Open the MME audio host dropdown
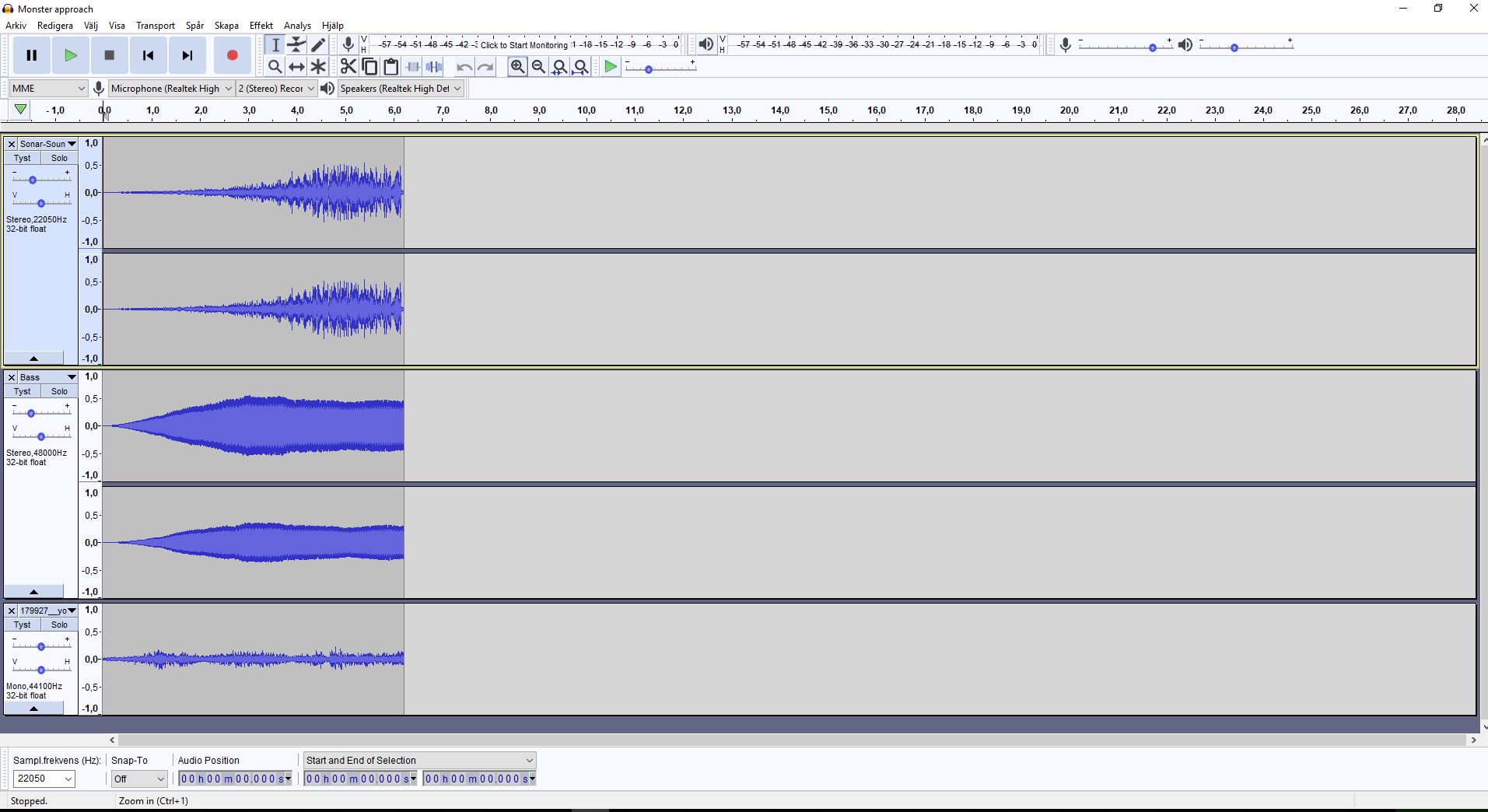Screen dimensions: 1488x812 pos(48,89)
